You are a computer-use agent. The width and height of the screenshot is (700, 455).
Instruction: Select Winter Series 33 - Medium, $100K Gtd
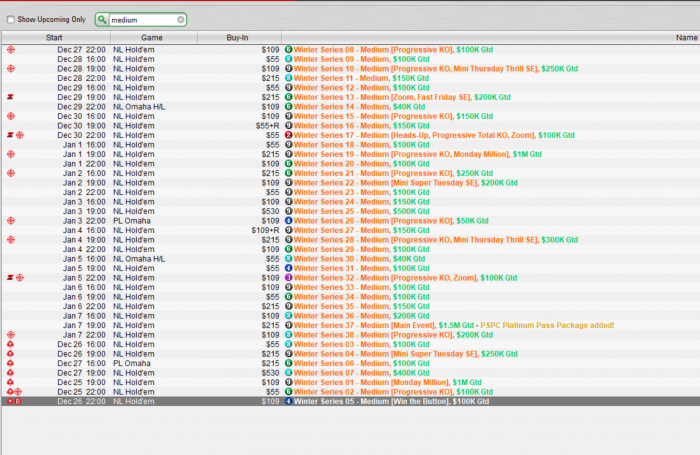362,287
